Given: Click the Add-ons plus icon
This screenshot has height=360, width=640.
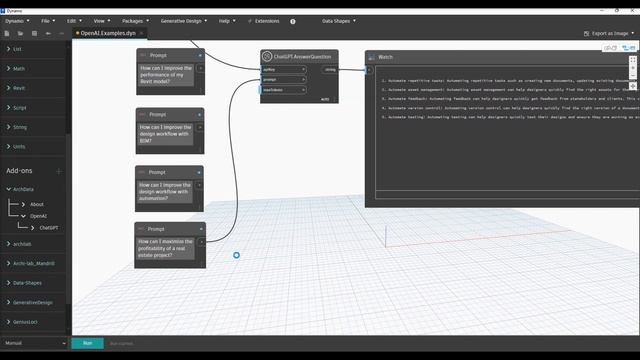Looking at the screenshot, I should tap(59, 171).
